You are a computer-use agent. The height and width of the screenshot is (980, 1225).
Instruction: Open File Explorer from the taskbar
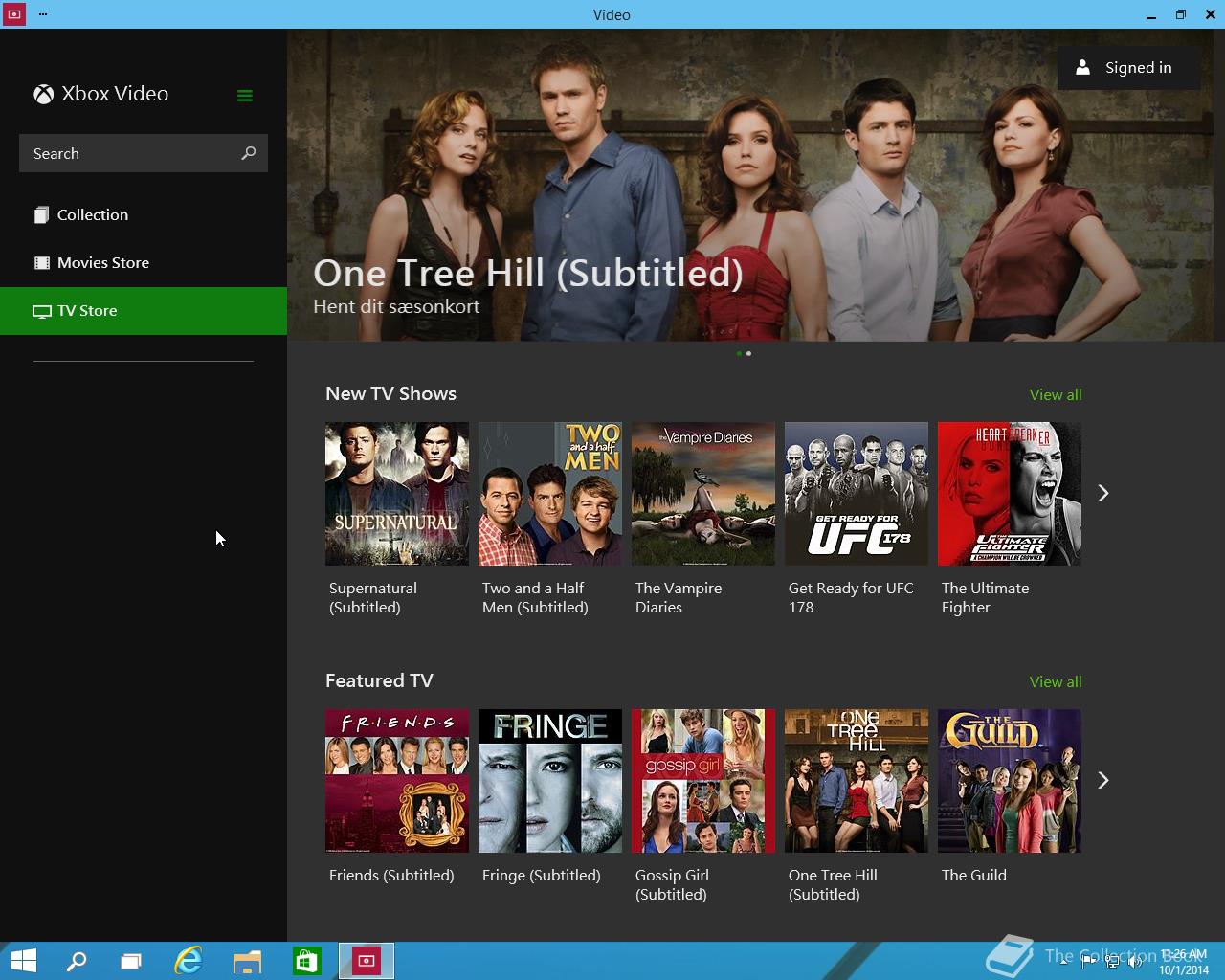(x=247, y=961)
